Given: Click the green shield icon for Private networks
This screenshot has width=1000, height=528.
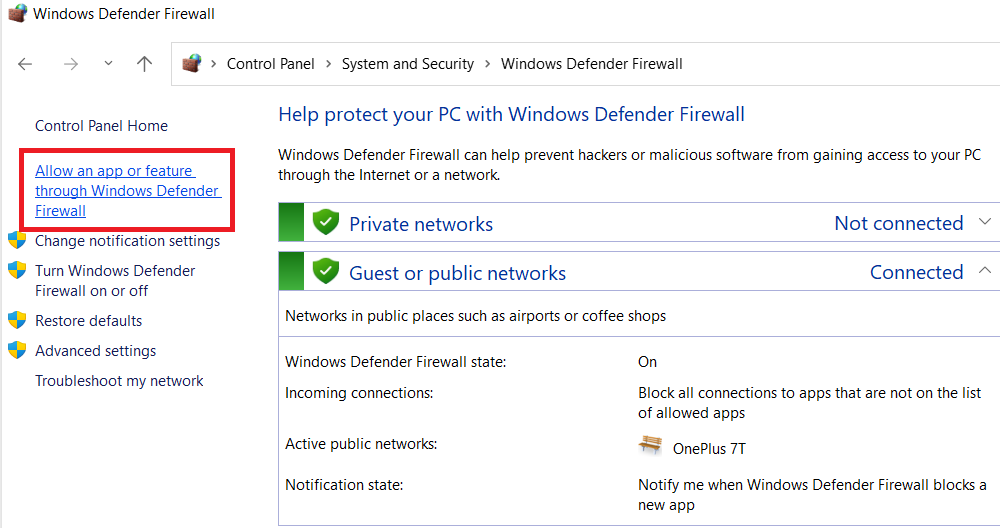Looking at the screenshot, I should point(326,222).
